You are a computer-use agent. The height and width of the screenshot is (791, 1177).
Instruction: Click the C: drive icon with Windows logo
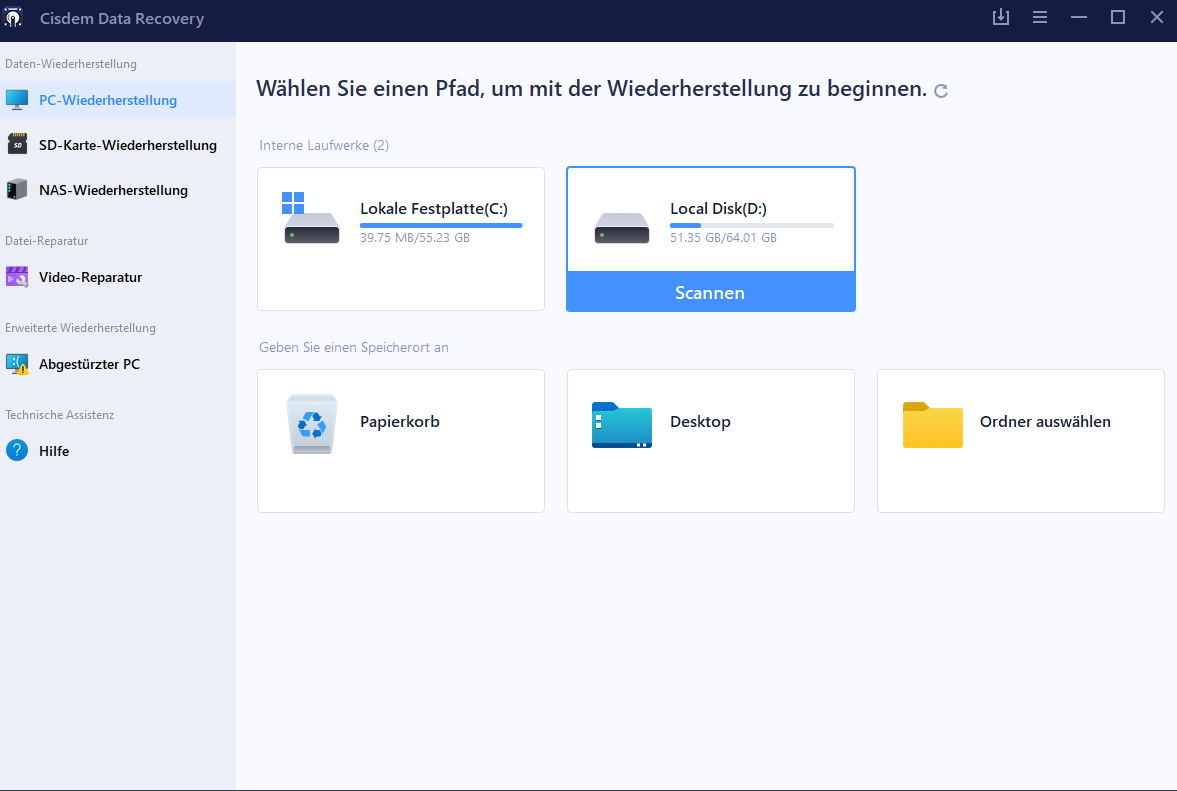click(x=311, y=218)
